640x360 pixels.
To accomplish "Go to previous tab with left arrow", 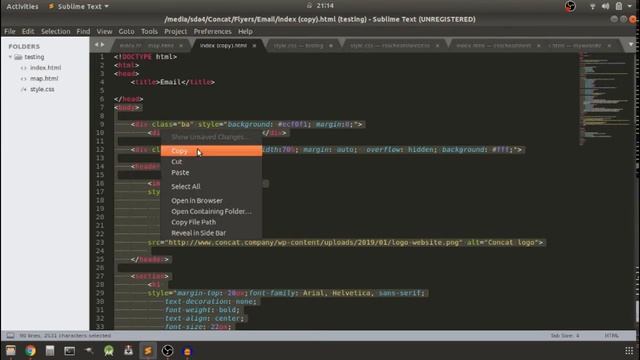I will tap(97, 45).
